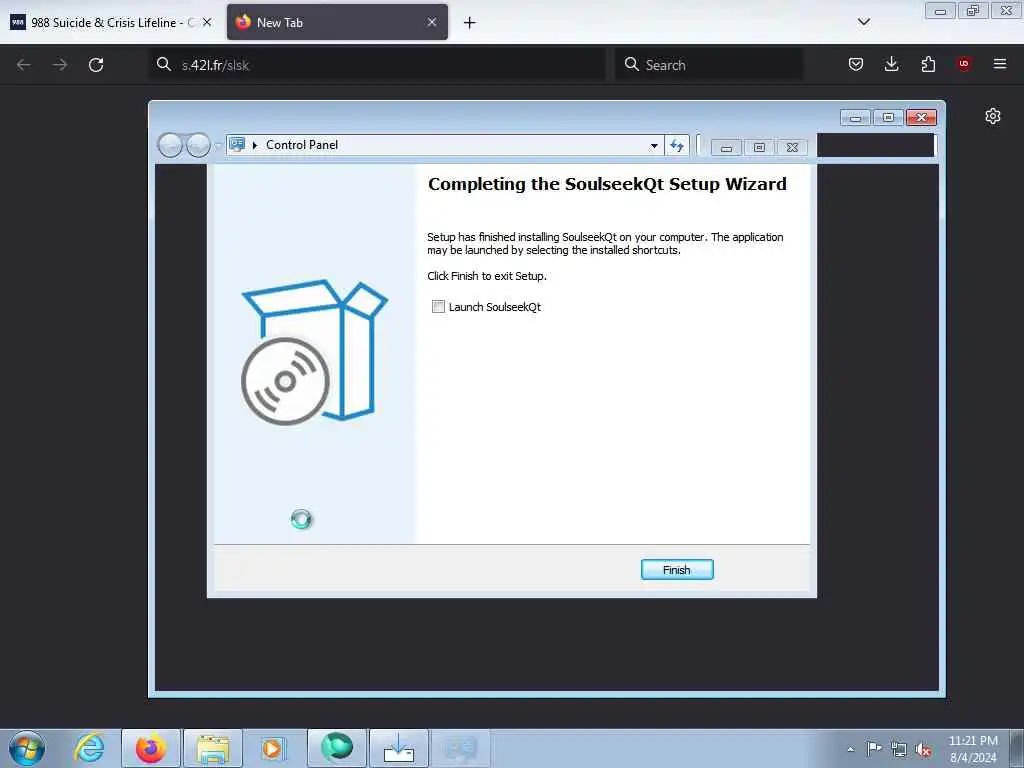Open the list all tabs chevron
1024x768 pixels.
click(864, 22)
